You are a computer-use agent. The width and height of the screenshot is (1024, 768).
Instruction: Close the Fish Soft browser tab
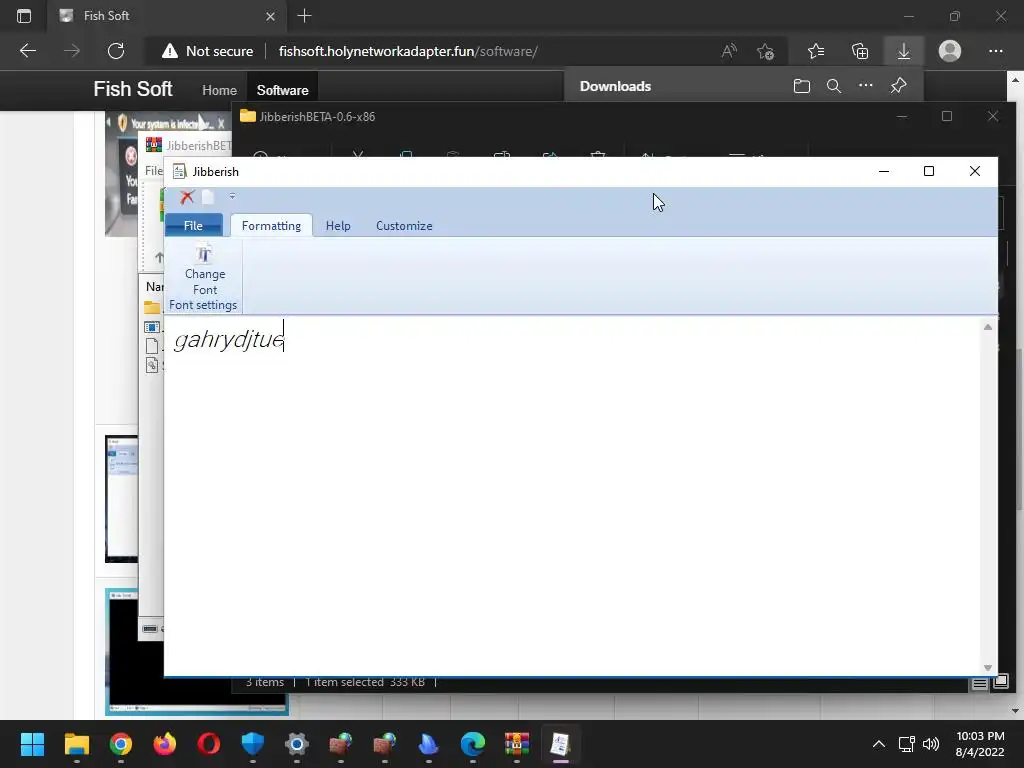270,16
